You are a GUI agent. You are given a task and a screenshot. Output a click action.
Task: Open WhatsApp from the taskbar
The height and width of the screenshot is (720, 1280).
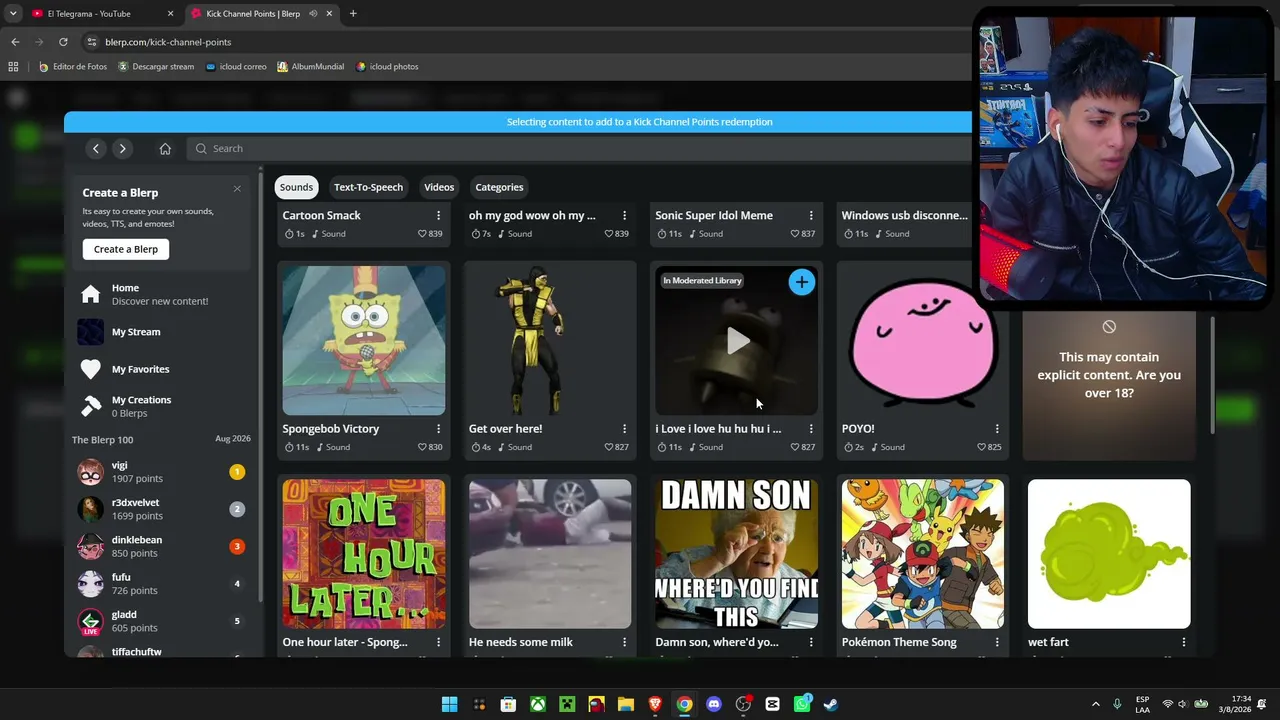coord(802,704)
